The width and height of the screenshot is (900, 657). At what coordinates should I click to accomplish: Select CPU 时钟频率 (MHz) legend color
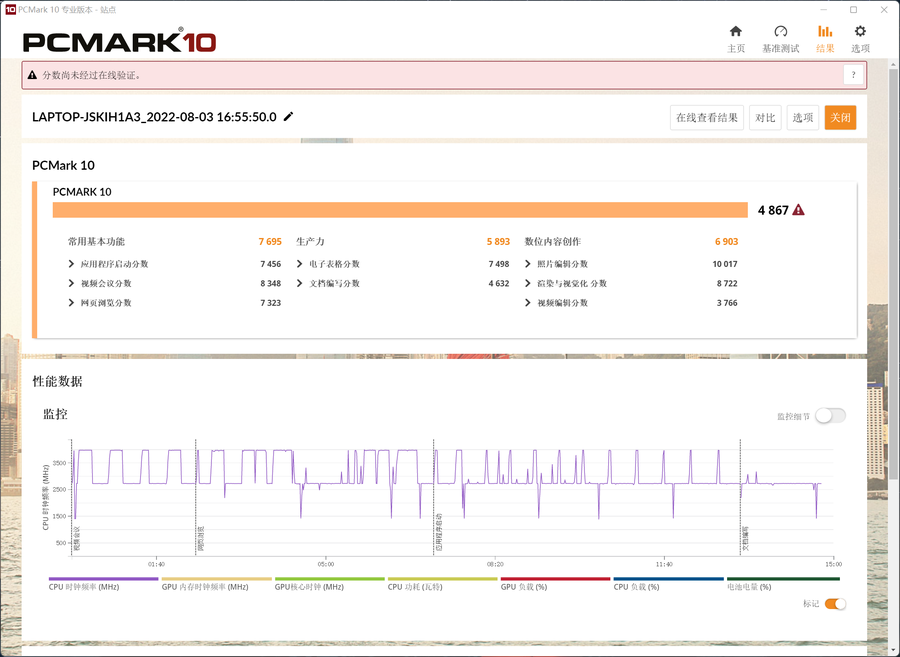pyautogui.click(x=103, y=579)
